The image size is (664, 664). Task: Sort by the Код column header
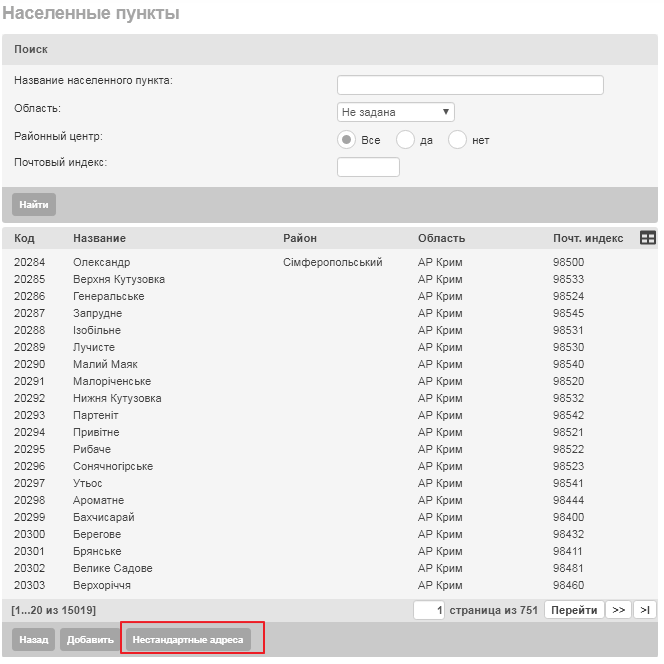[x=24, y=238]
